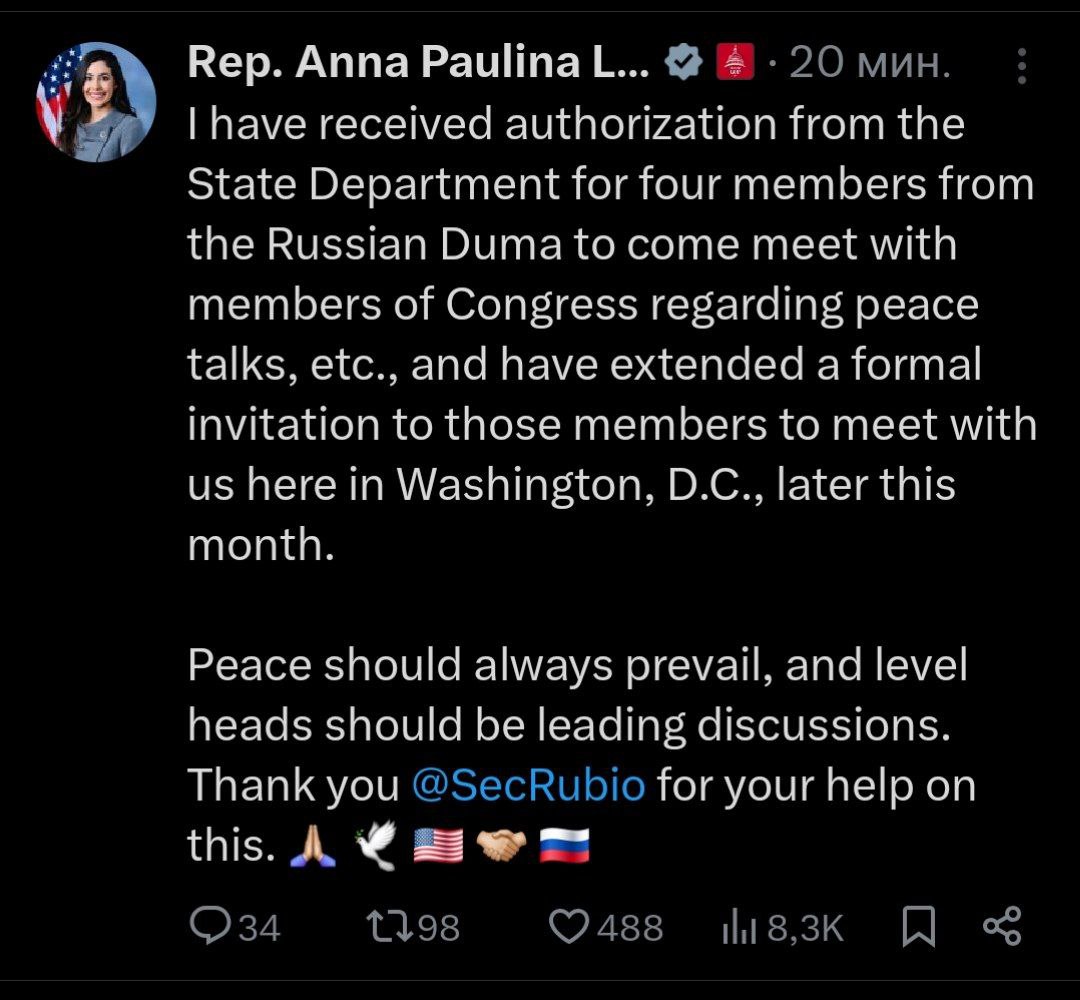Repost this tweet via retweet icon
The height and width of the screenshot is (1000, 1080).
(385, 927)
